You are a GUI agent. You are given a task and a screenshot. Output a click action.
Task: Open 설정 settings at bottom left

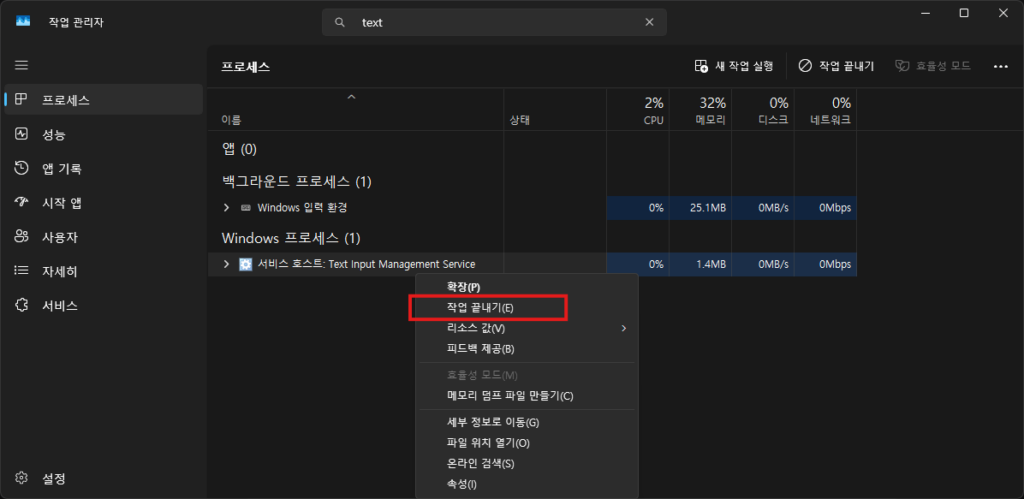point(53,479)
